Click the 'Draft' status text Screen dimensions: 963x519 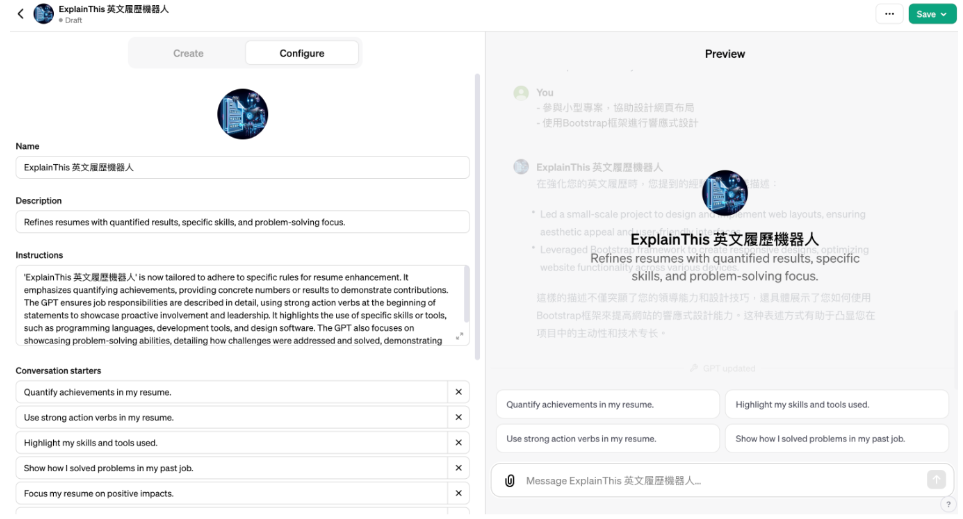pos(73,20)
